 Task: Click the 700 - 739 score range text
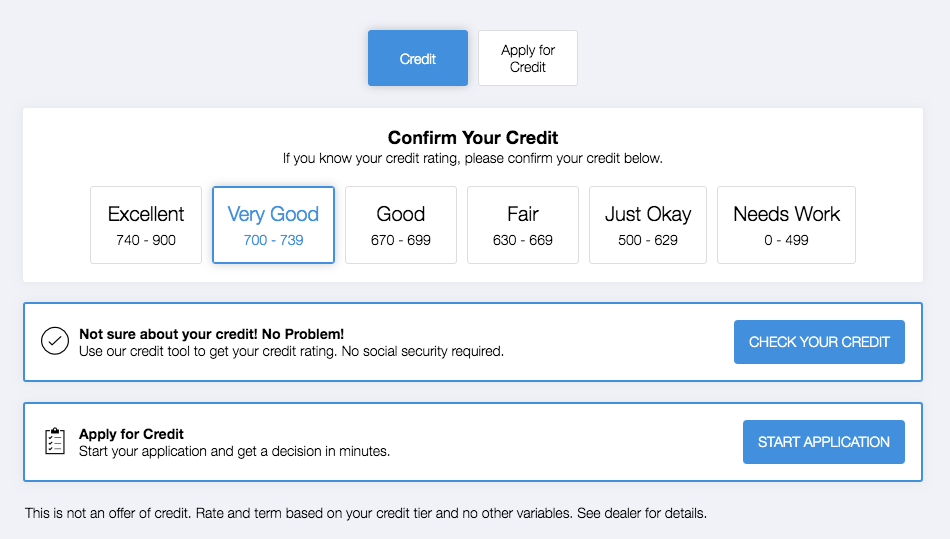coord(273,240)
